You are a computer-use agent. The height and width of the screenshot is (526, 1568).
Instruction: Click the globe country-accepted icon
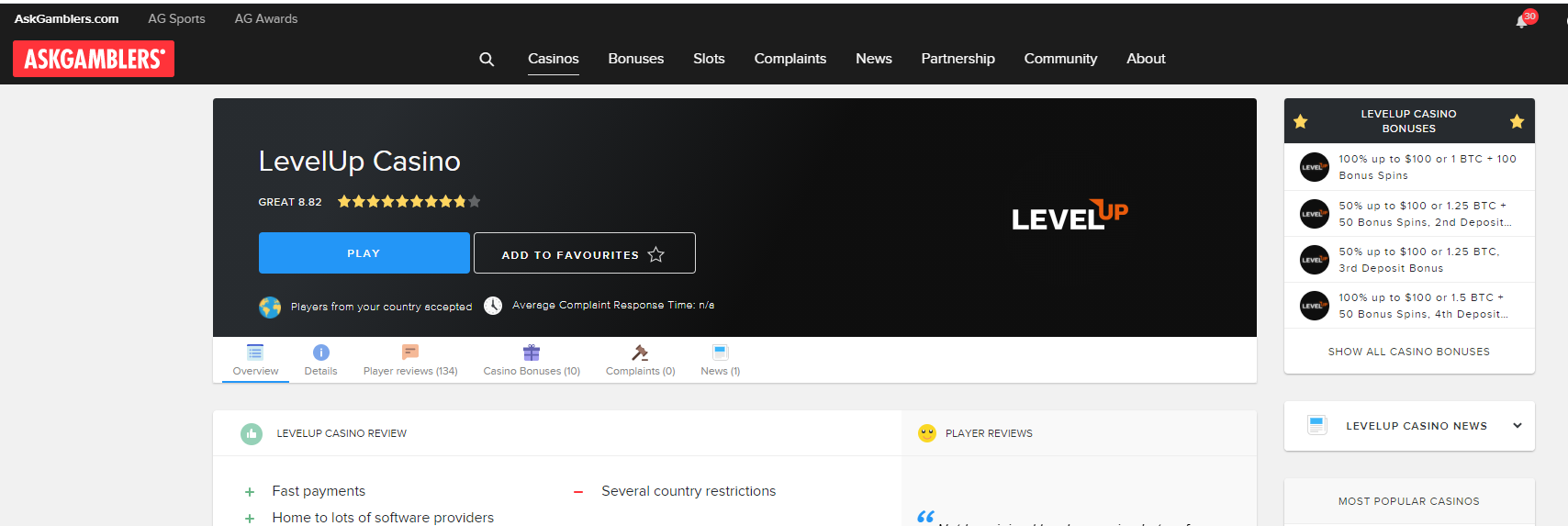[270, 307]
